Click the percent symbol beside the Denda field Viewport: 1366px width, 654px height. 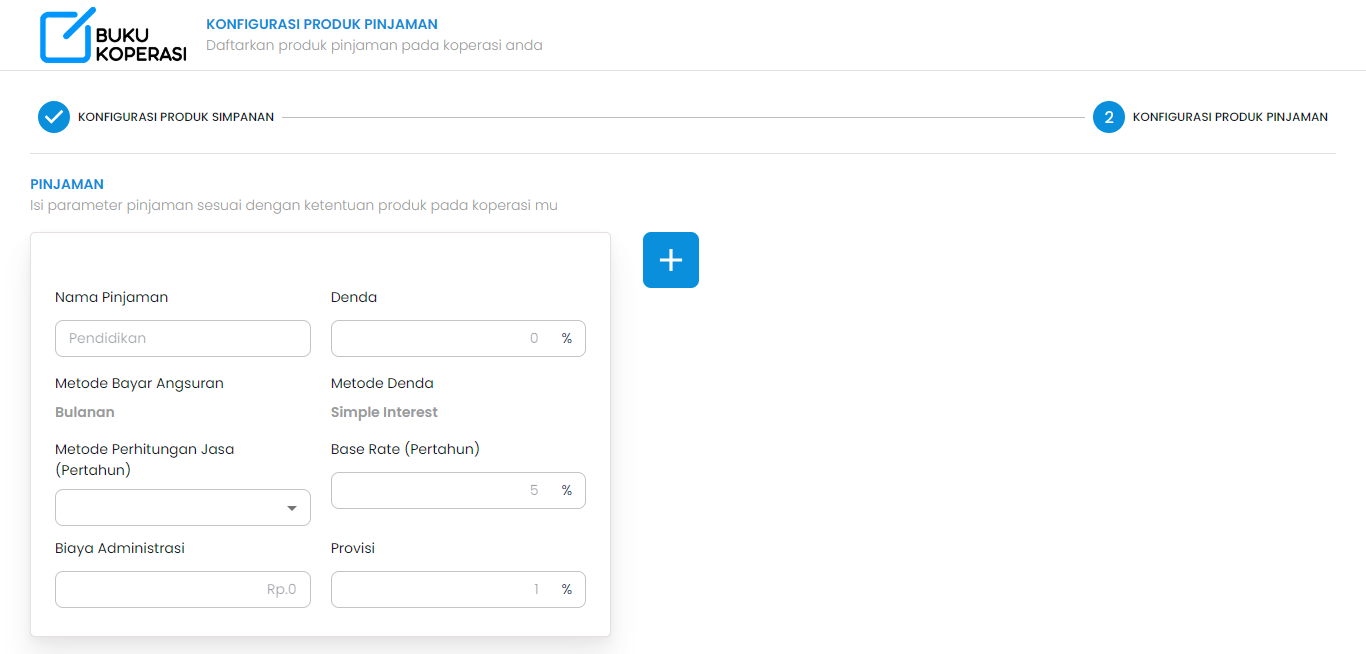pyautogui.click(x=567, y=338)
